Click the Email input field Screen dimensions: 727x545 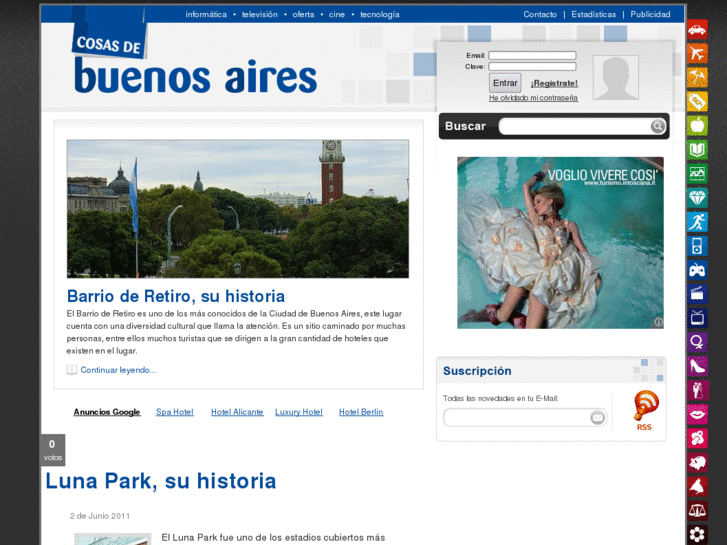532,55
